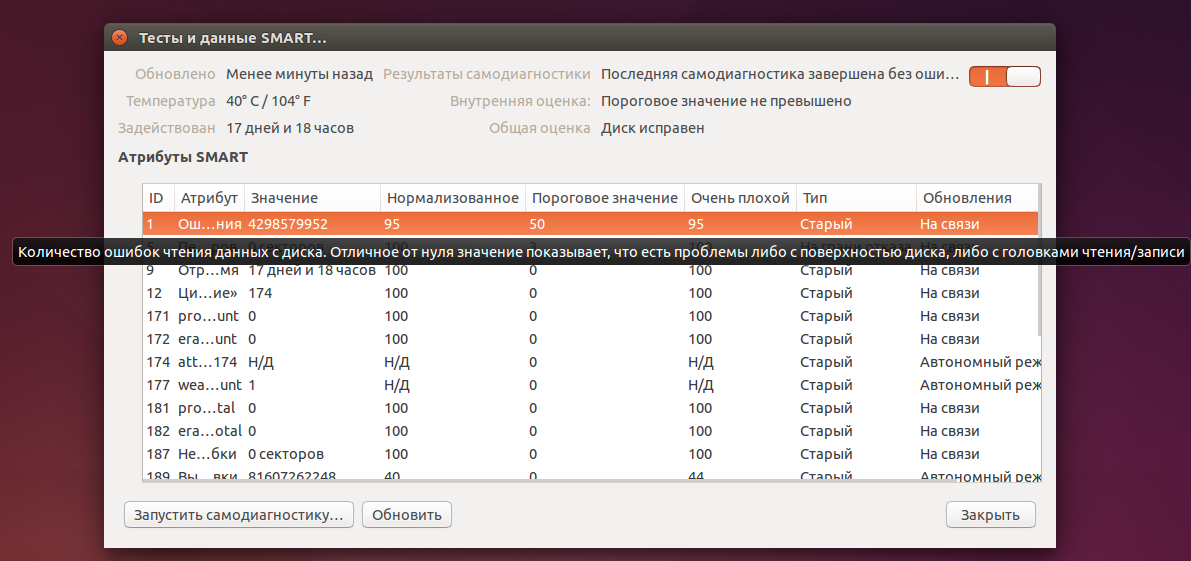Screen dimensions: 1191x561
Task: Sort by the Тип column header
Action: [x=855, y=198]
